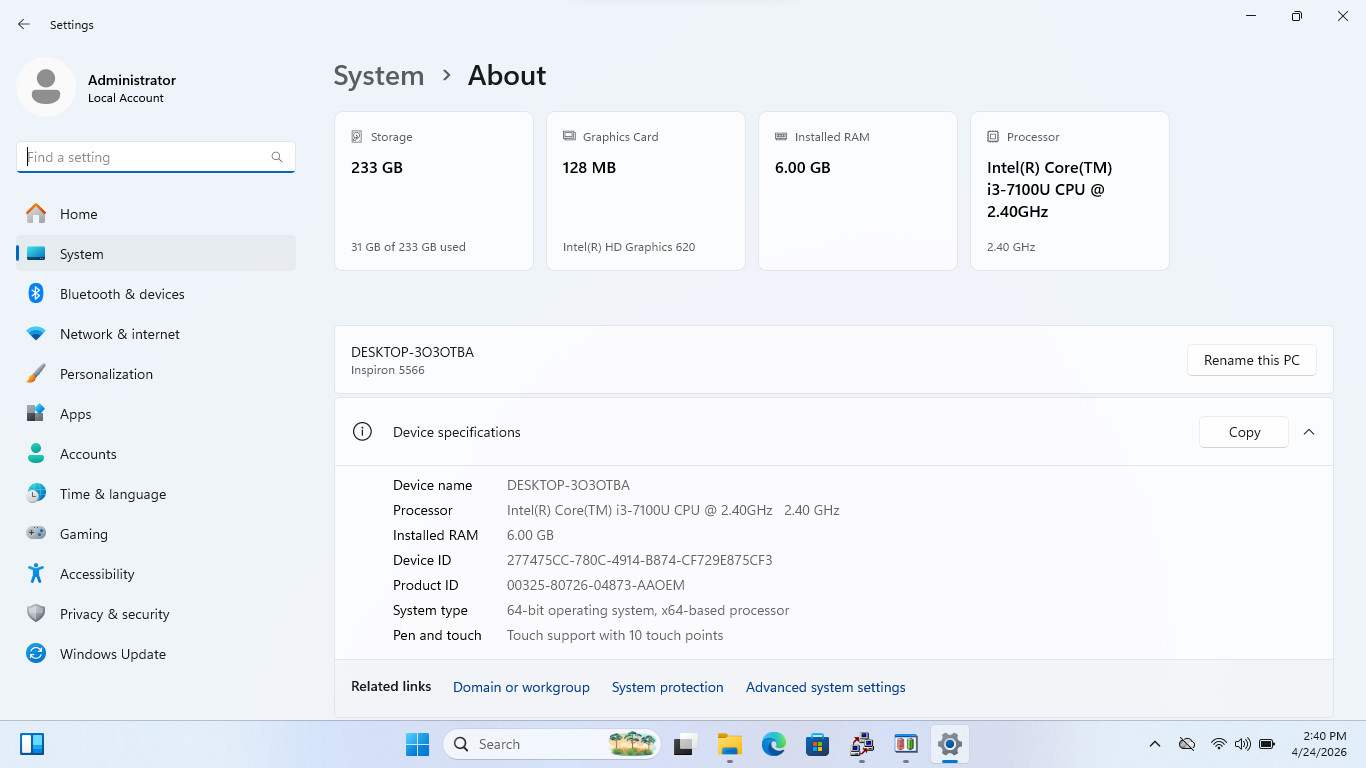Open Home settings page

click(156, 214)
